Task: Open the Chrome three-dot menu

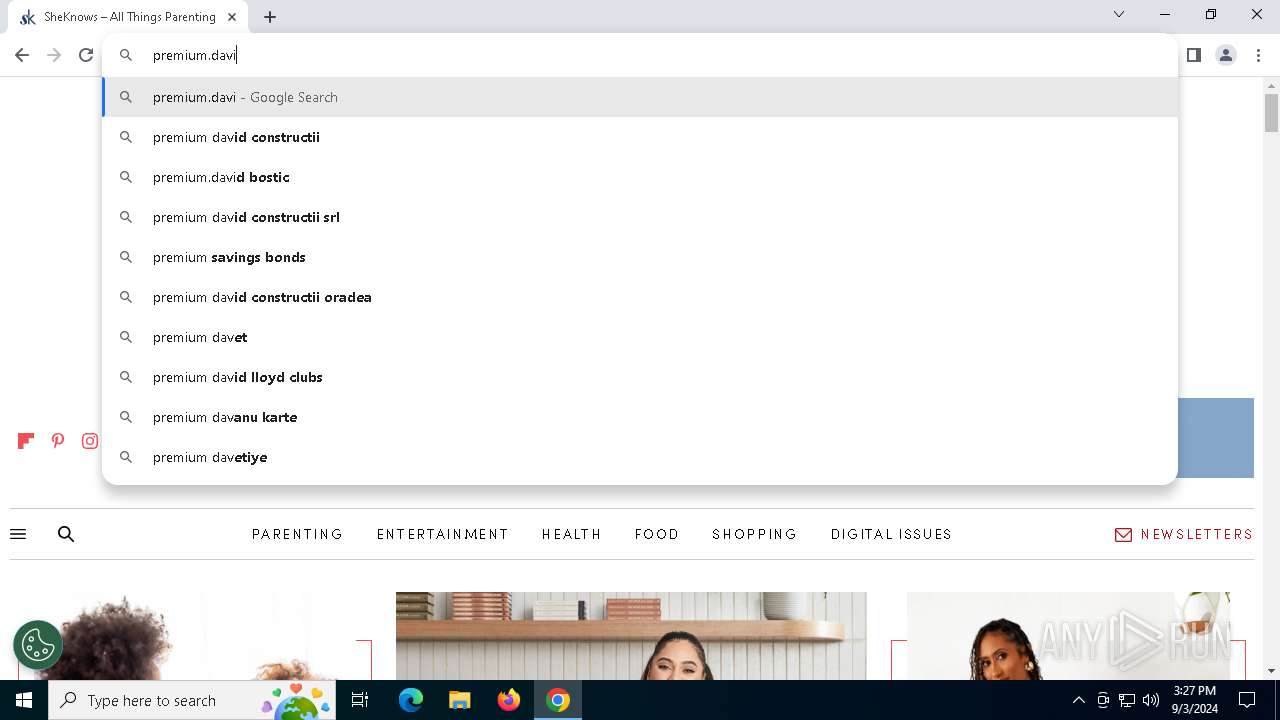Action: click(1258, 55)
